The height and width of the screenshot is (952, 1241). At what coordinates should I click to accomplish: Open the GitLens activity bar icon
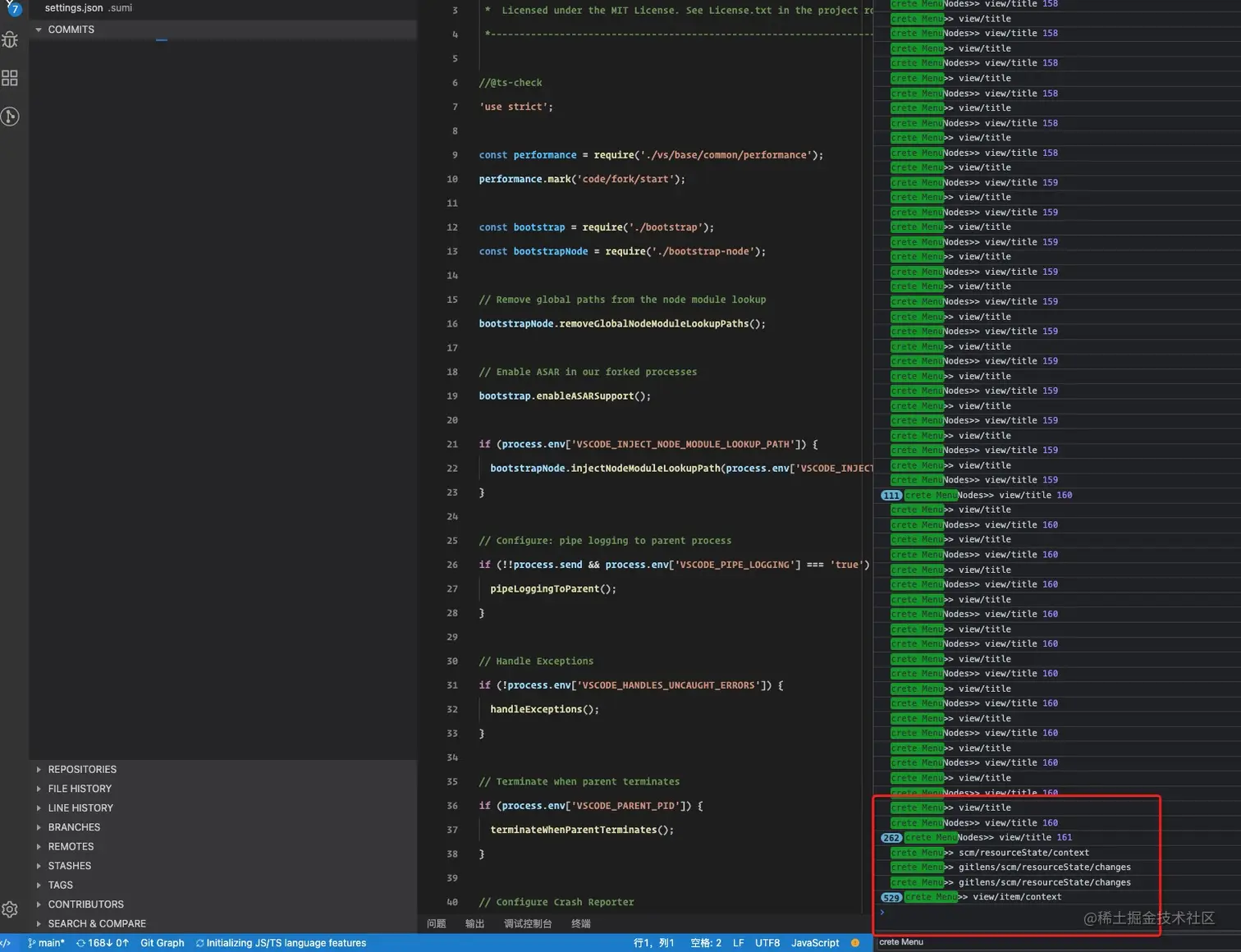(10, 117)
